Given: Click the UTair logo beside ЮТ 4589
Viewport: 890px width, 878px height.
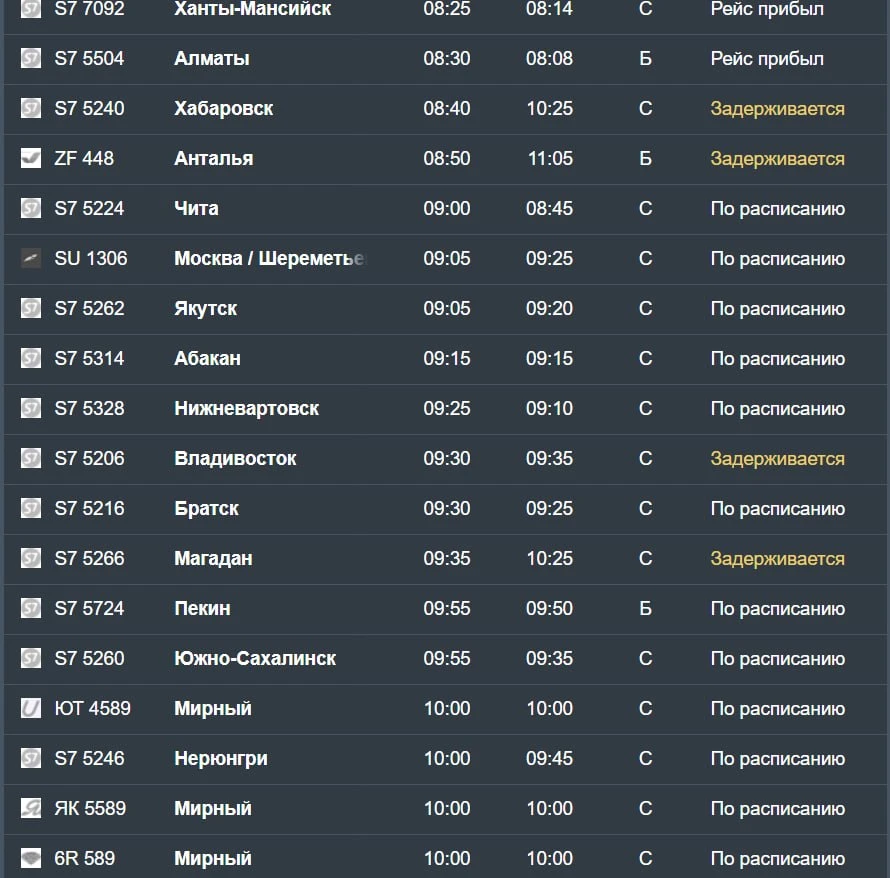Looking at the screenshot, I should pos(31,708).
